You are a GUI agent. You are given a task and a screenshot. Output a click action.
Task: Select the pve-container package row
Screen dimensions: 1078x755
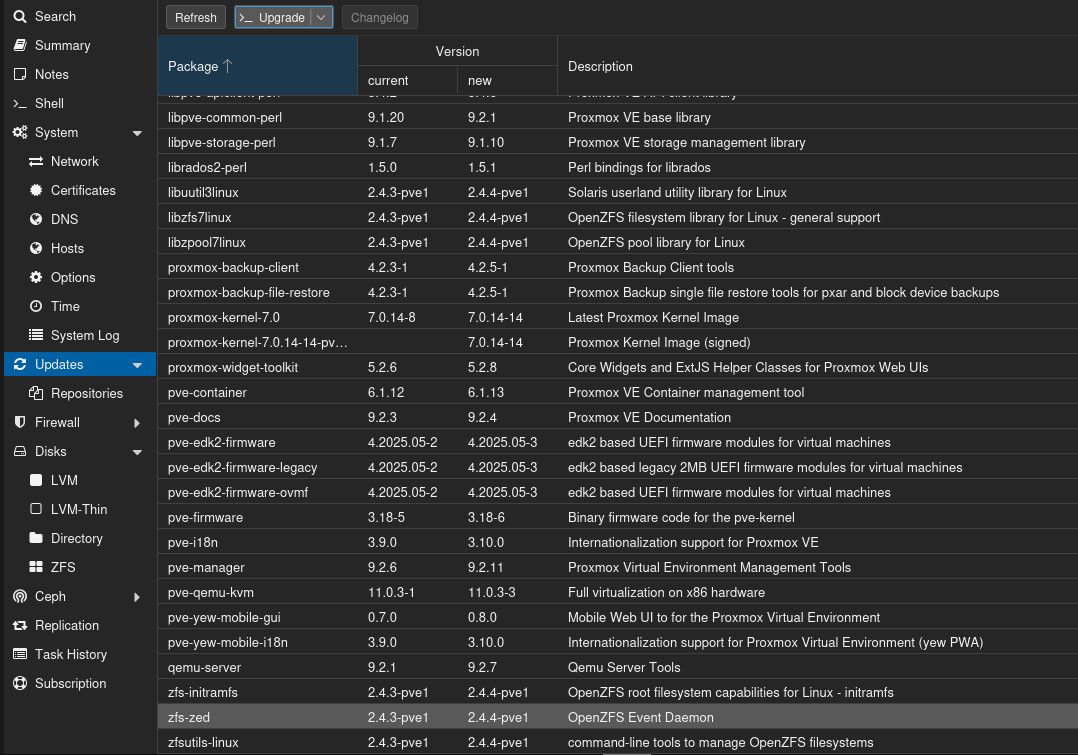click(x=617, y=392)
